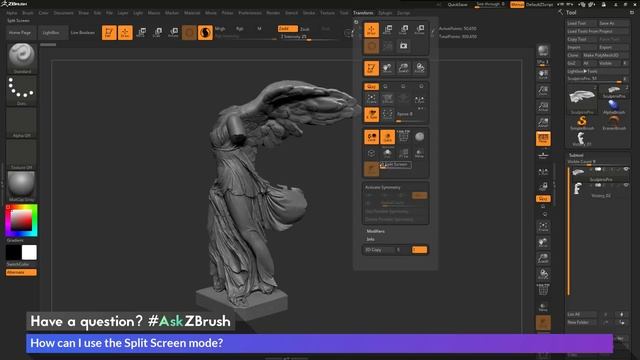Open the MatCap Gray material picker

point(22,187)
